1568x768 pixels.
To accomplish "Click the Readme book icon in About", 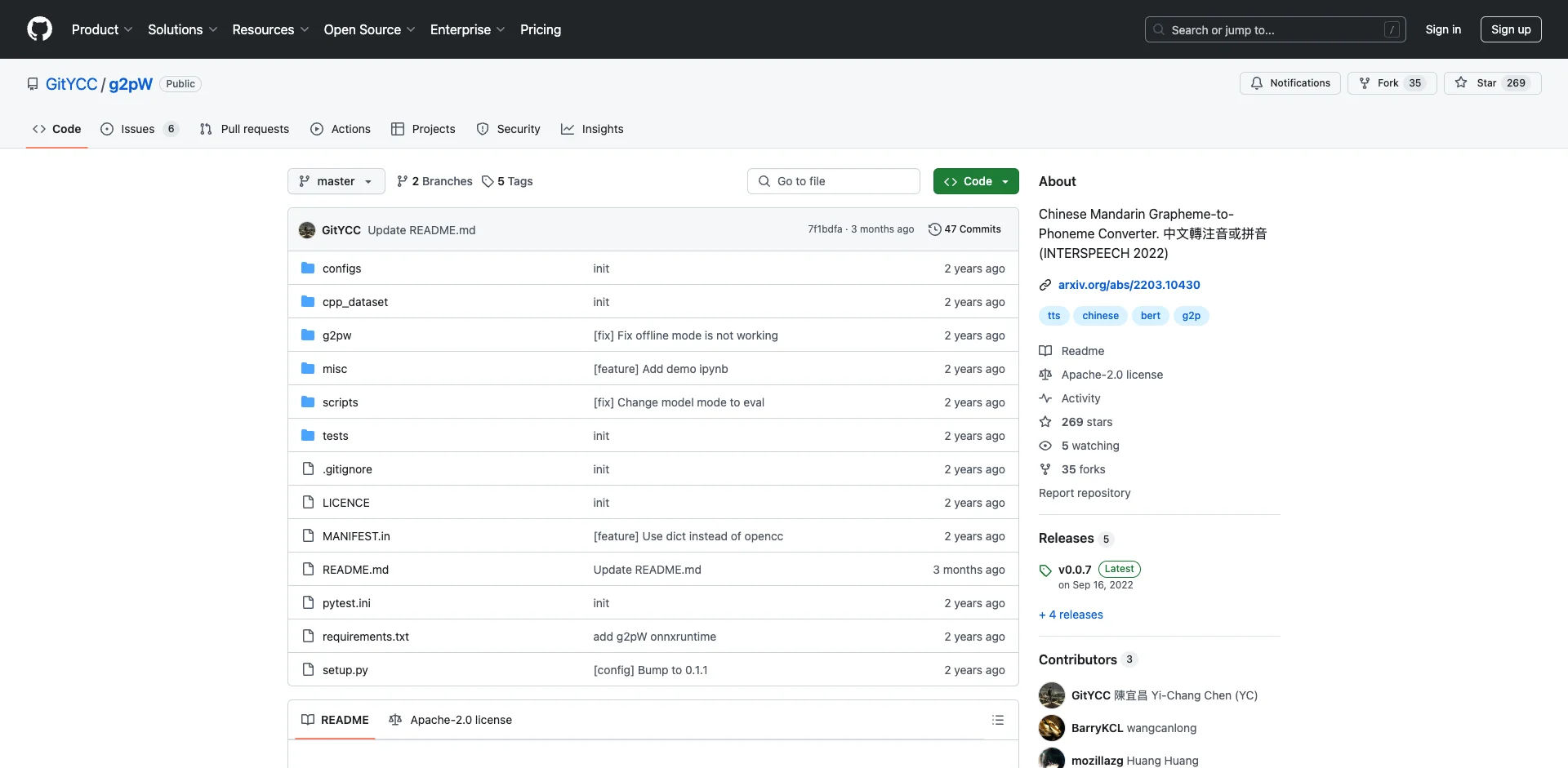I will coord(1045,351).
